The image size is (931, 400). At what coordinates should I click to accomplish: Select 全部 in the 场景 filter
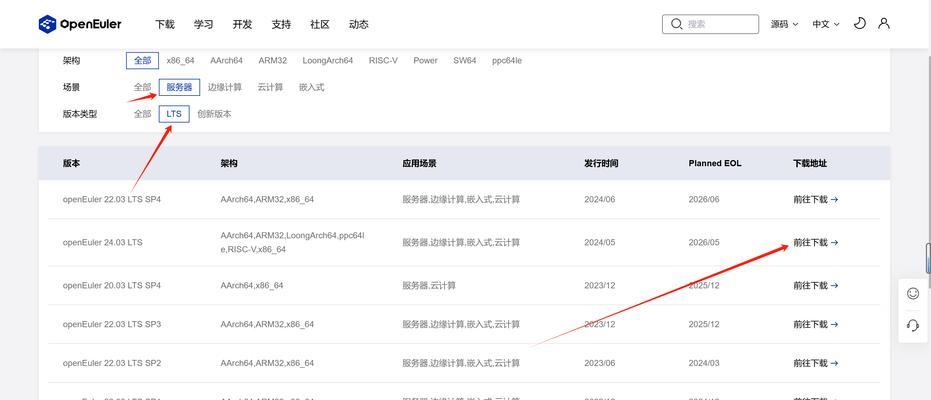[x=142, y=87]
